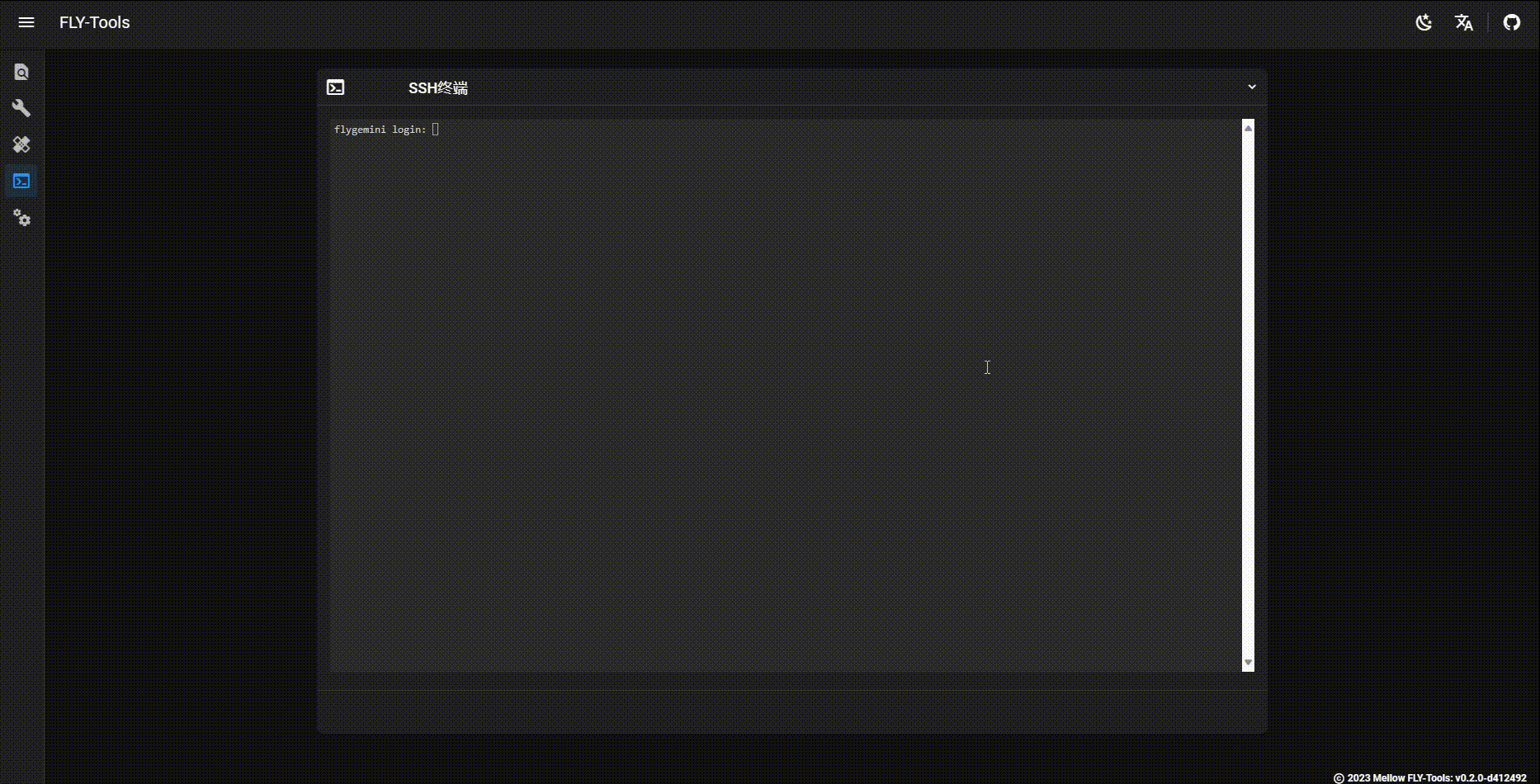
Task: Click the empty bar below the terminal
Action: pos(791,711)
